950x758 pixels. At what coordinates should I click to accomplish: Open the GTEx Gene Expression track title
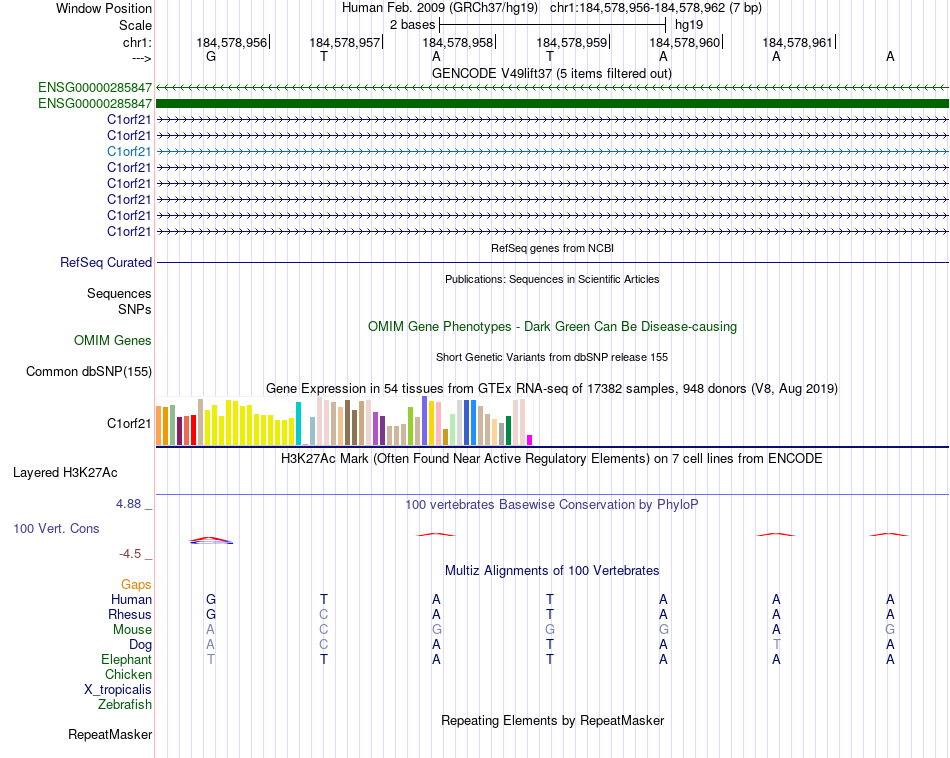552,388
